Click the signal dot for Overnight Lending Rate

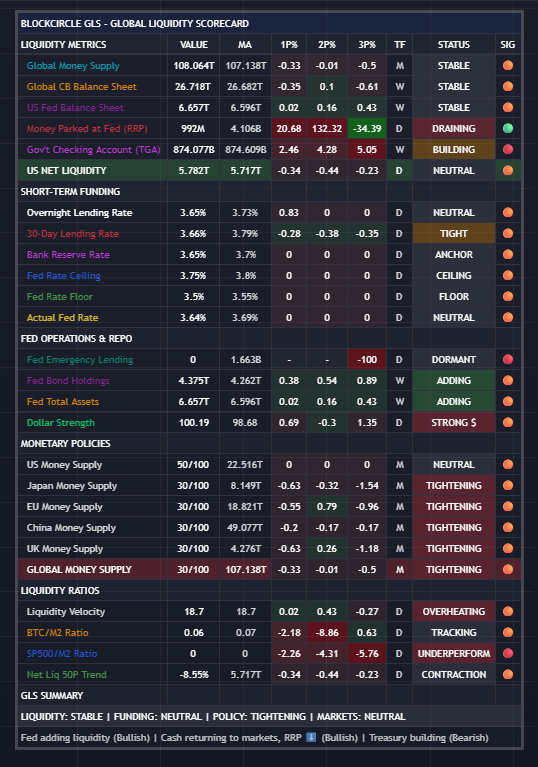click(508, 213)
